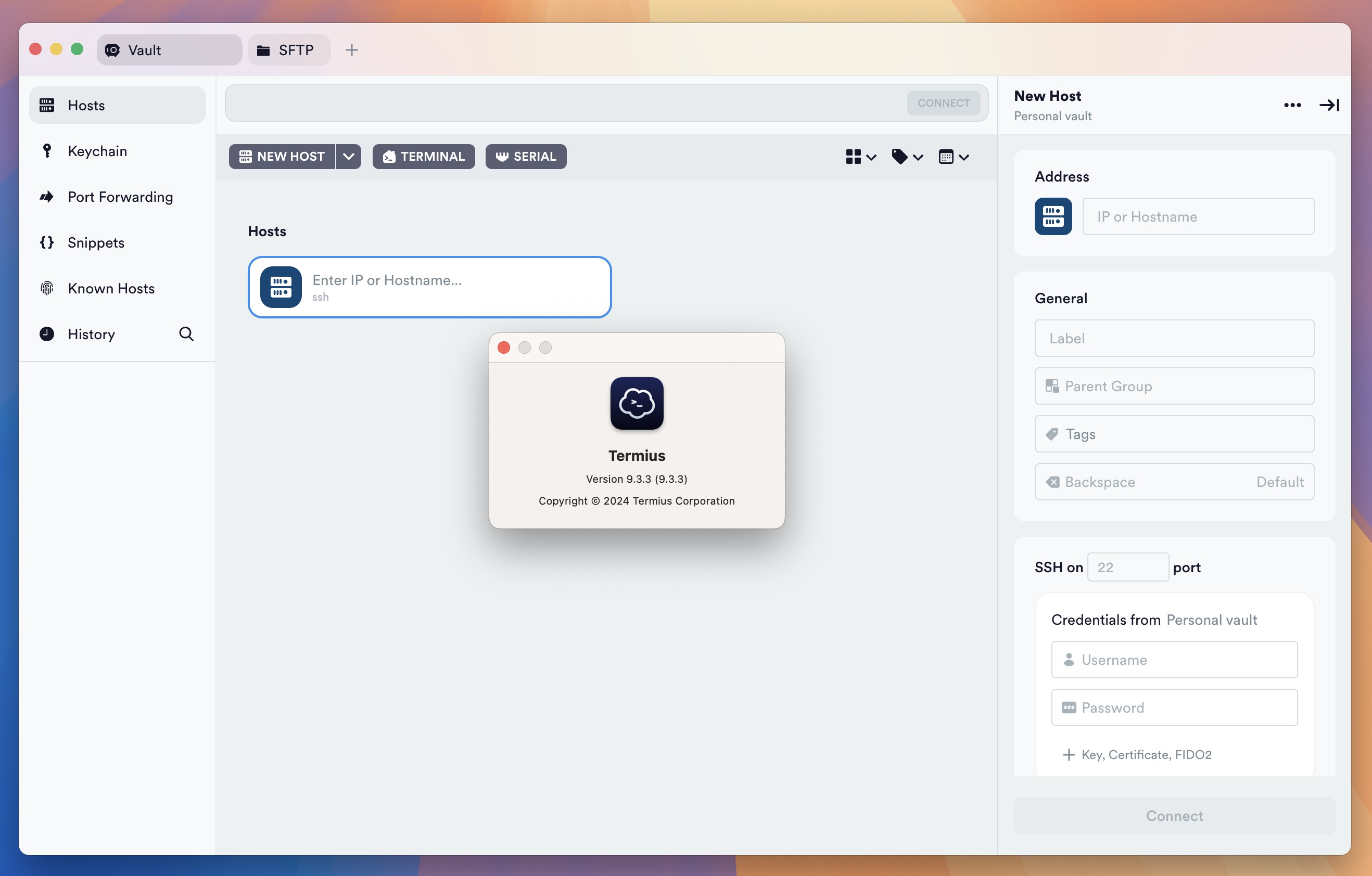Click the Tags label icon in host form
This screenshot has width=1372, height=876.
pyautogui.click(x=1052, y=433)
